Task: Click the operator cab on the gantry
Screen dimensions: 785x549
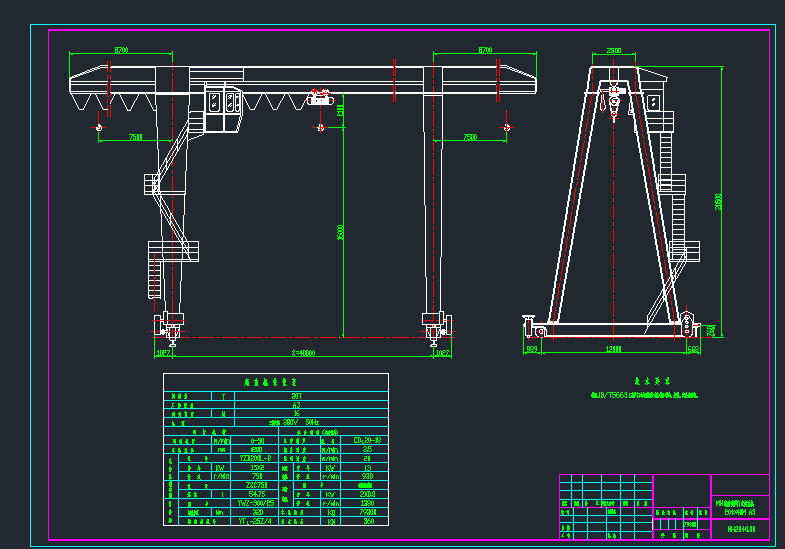Action: click(223, 108)
